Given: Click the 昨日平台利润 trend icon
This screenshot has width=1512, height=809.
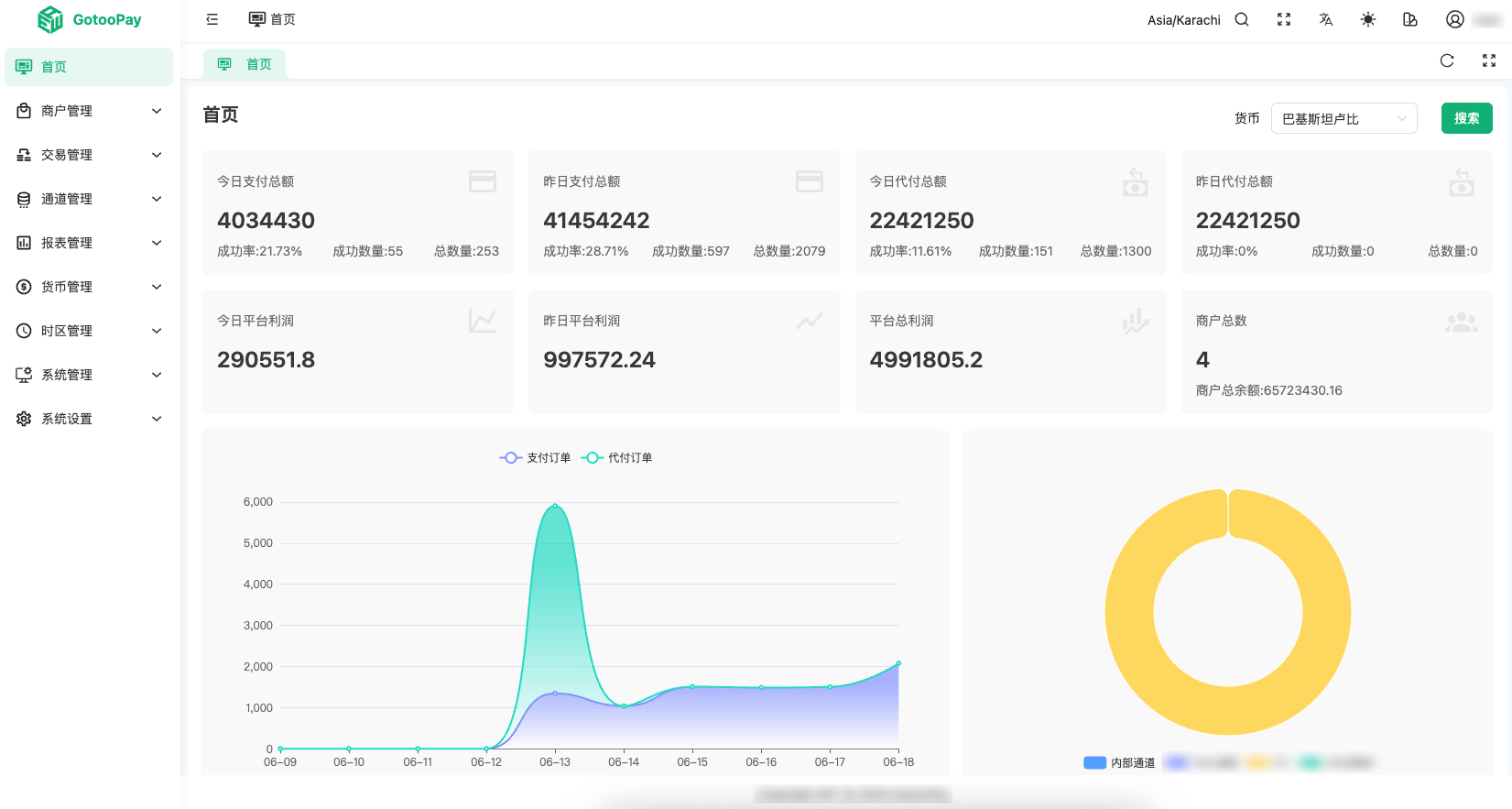Looking at the screenshot, I should tap(810, 321).
